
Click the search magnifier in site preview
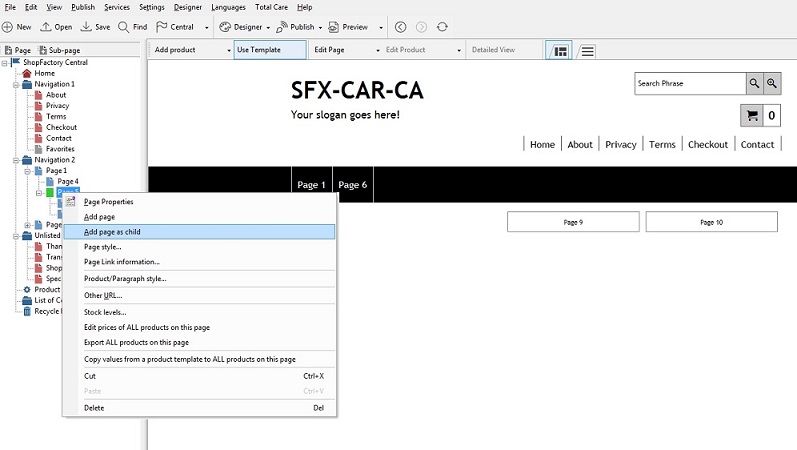(x=754, y=83)
